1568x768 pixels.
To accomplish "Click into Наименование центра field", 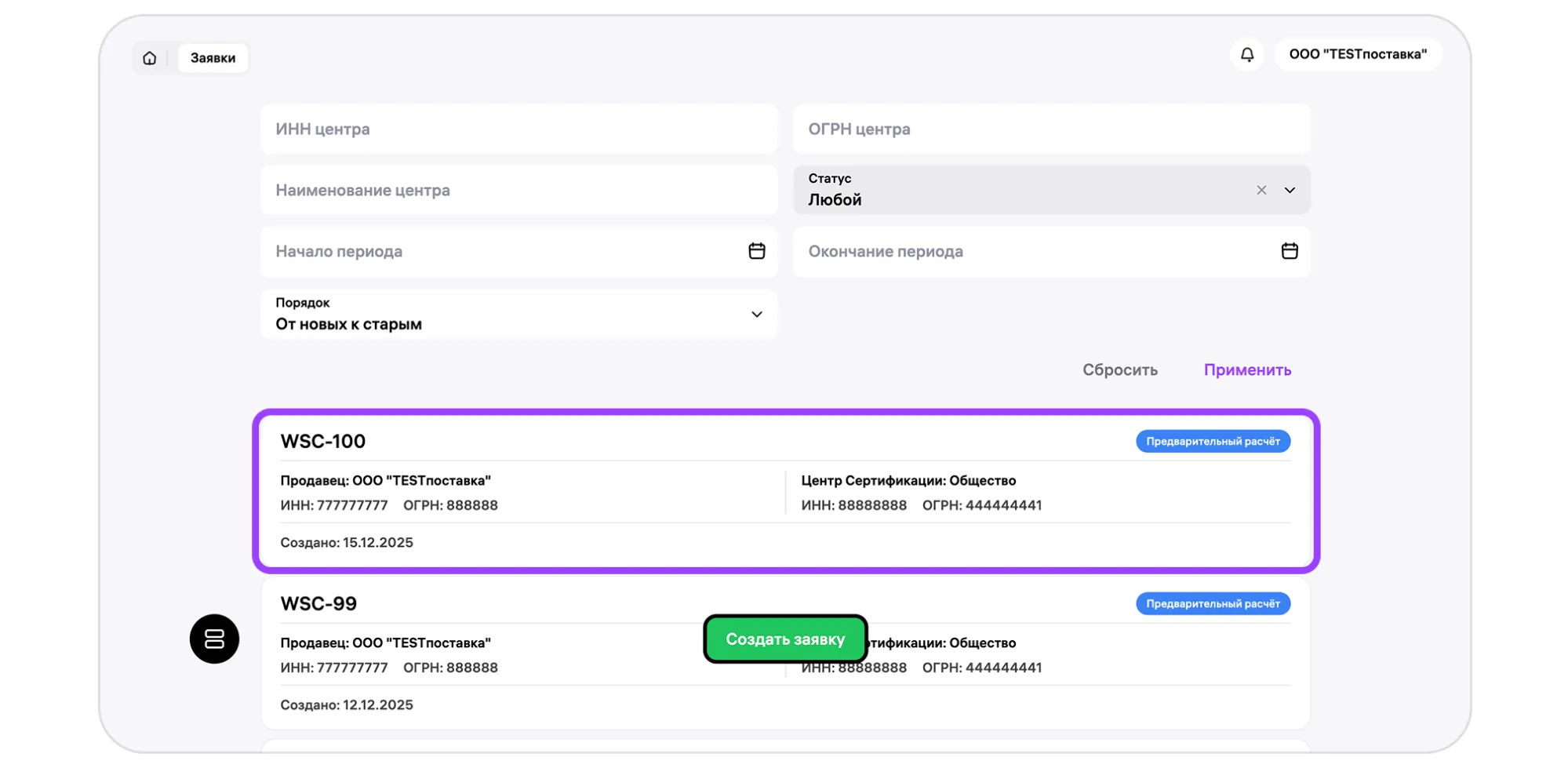I will tap(518, 191).
